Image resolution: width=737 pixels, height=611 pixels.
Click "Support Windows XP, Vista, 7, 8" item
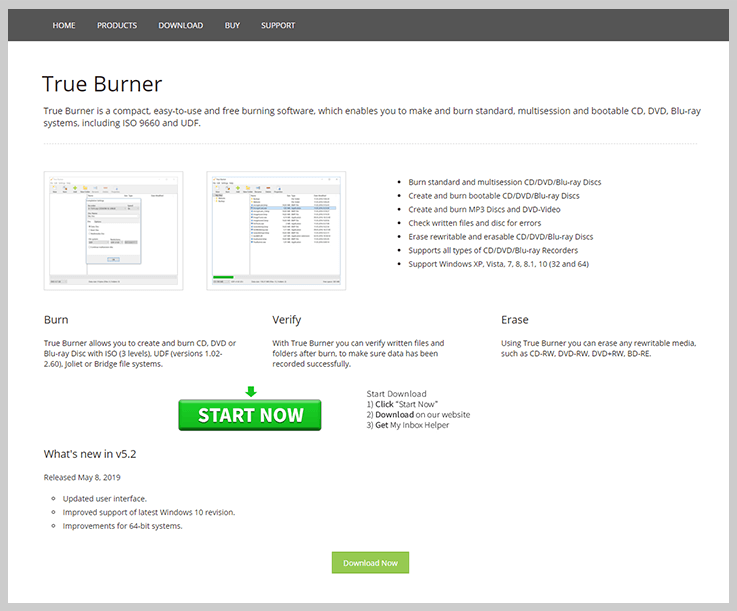(x=498, y=264)
